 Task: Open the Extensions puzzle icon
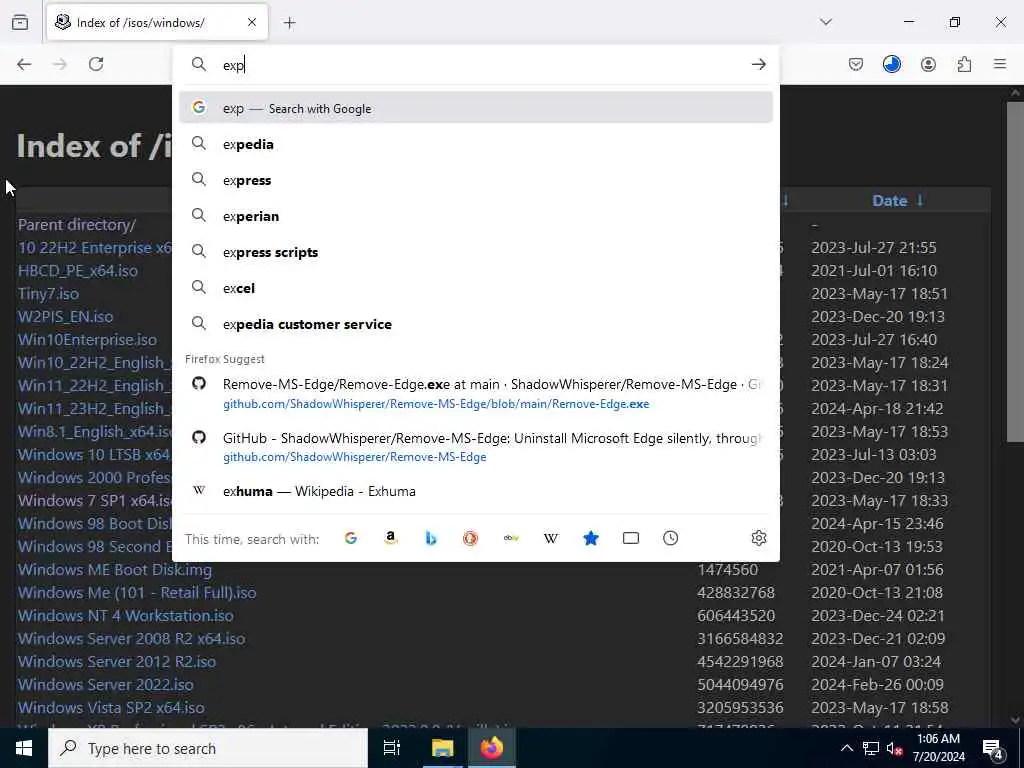pos(964,64)
